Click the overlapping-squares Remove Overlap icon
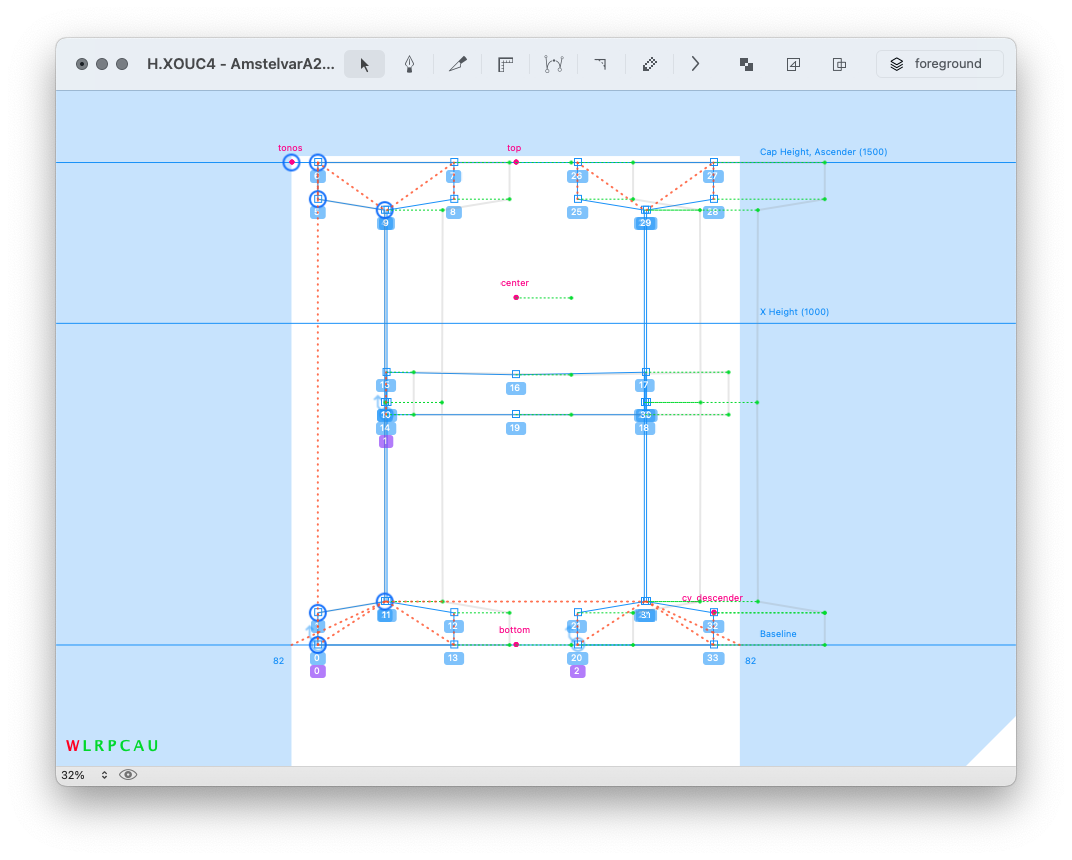1072x860 pixels. (746, 64)
